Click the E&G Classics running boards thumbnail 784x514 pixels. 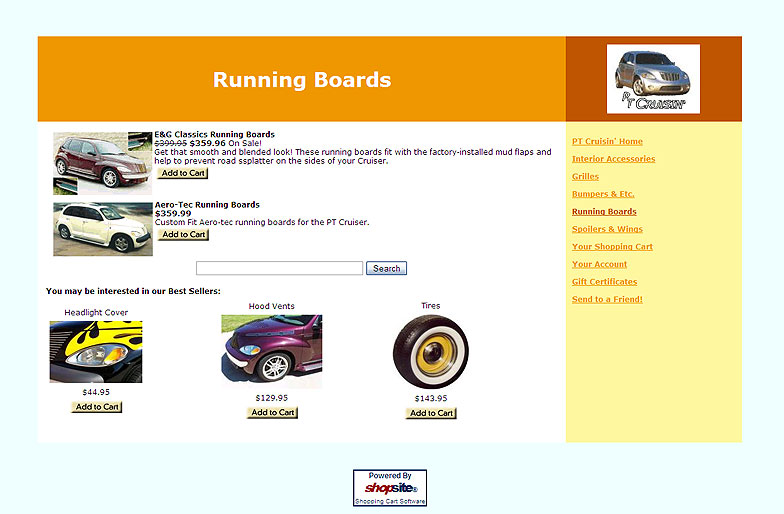point(102,162)
